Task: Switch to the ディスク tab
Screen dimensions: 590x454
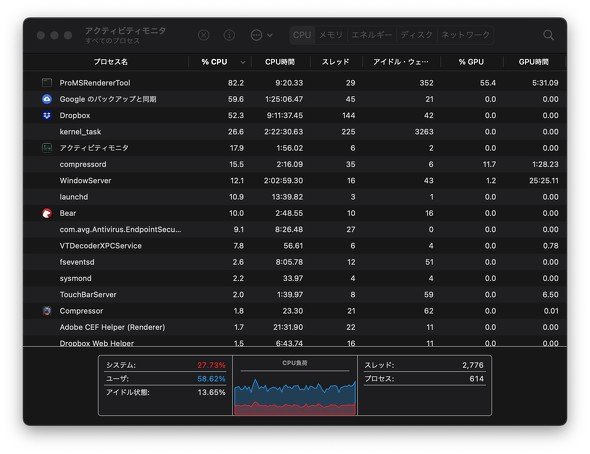Action: click(416, 35)
